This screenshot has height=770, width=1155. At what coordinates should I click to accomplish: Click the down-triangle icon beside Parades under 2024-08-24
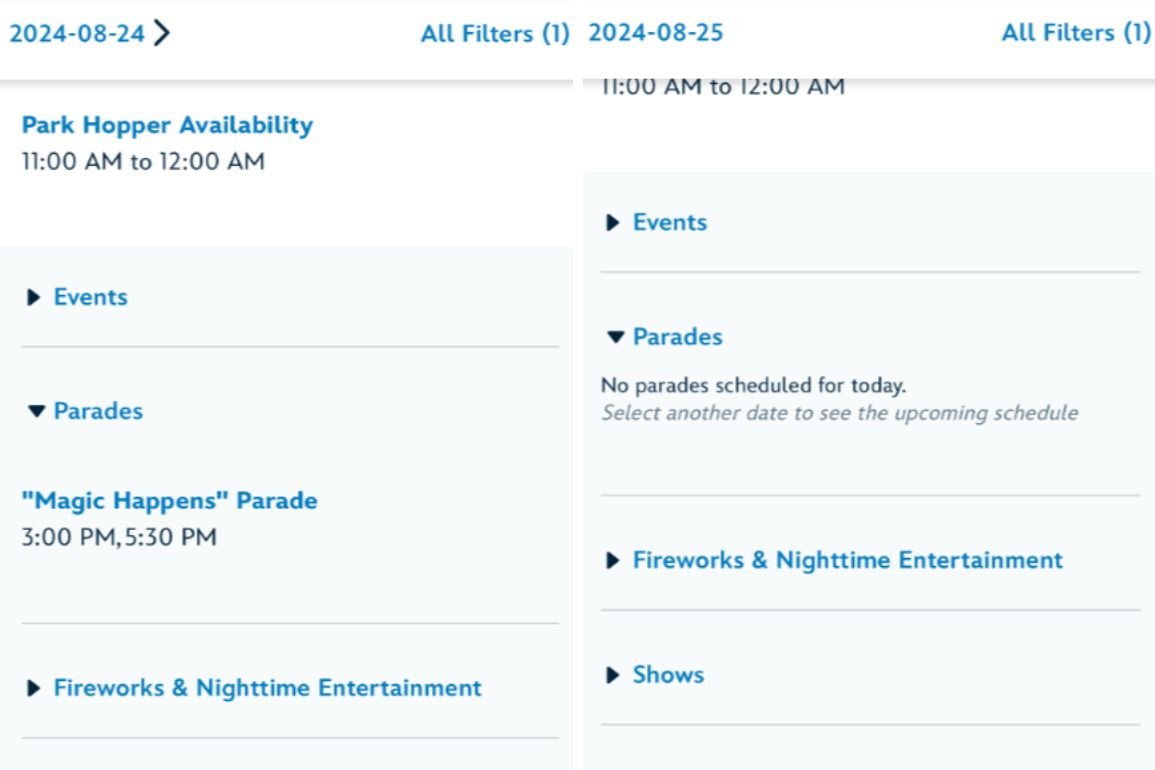tap(37, 411)
